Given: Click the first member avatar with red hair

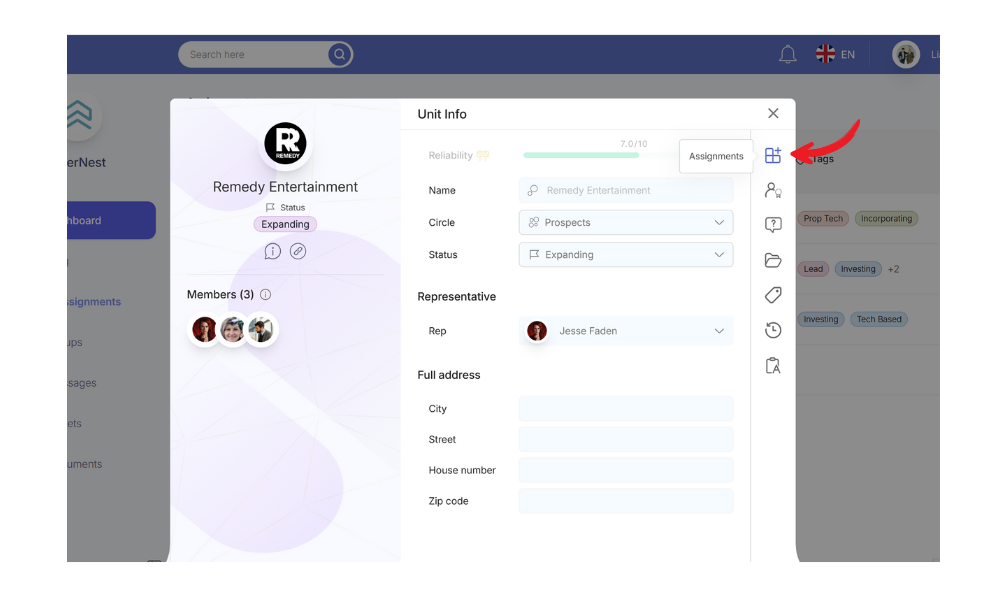Looking at the screenshot, I should click(204, 330).
